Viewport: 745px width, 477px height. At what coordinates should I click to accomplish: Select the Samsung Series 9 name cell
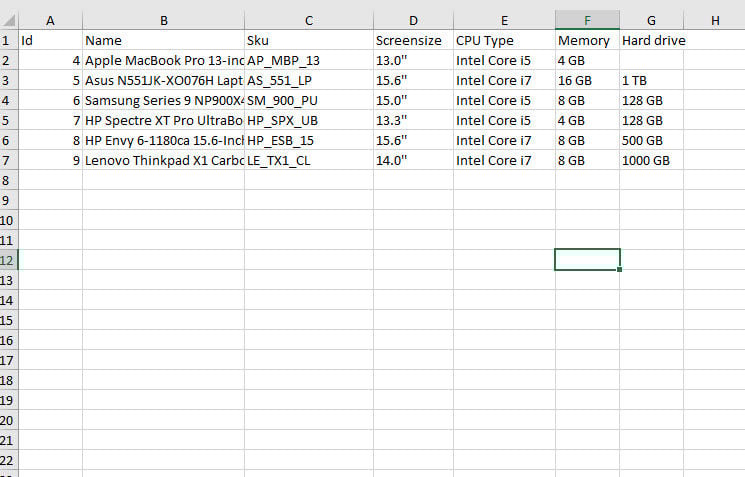[x=163, y=100]
